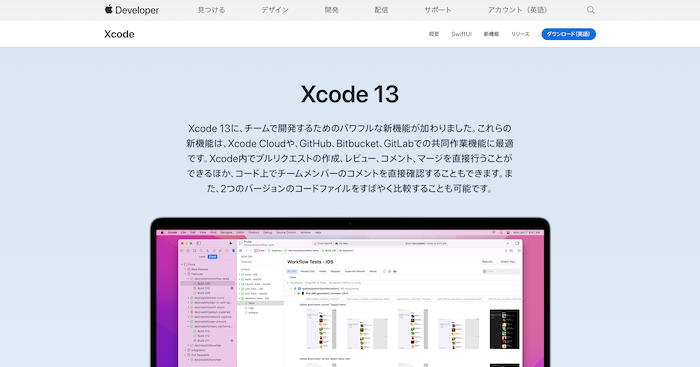Expand the Features group in Xcode sidebar
700x367 pixels.
point(185,274)
